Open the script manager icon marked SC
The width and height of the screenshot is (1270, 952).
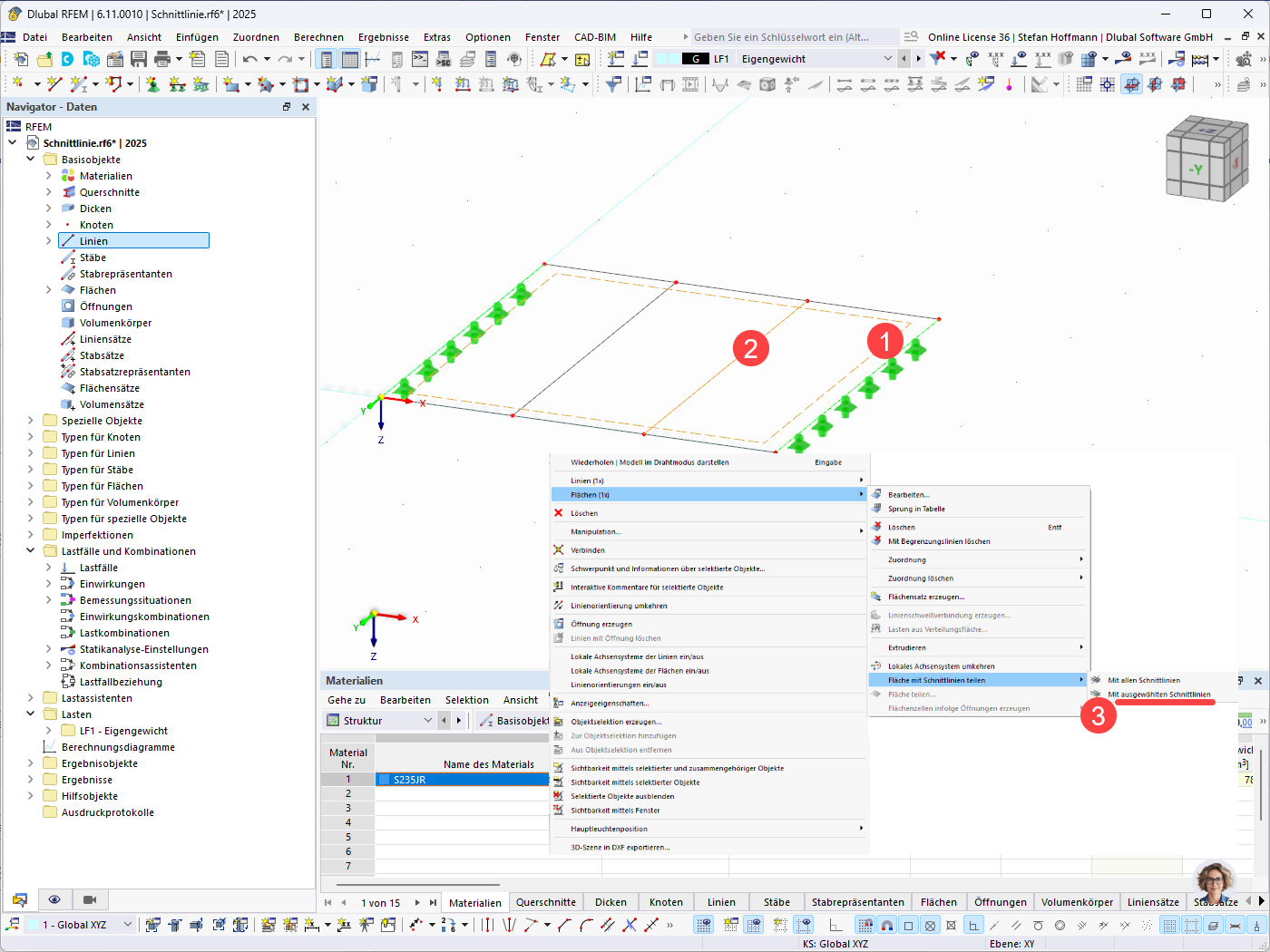[444, 59]
